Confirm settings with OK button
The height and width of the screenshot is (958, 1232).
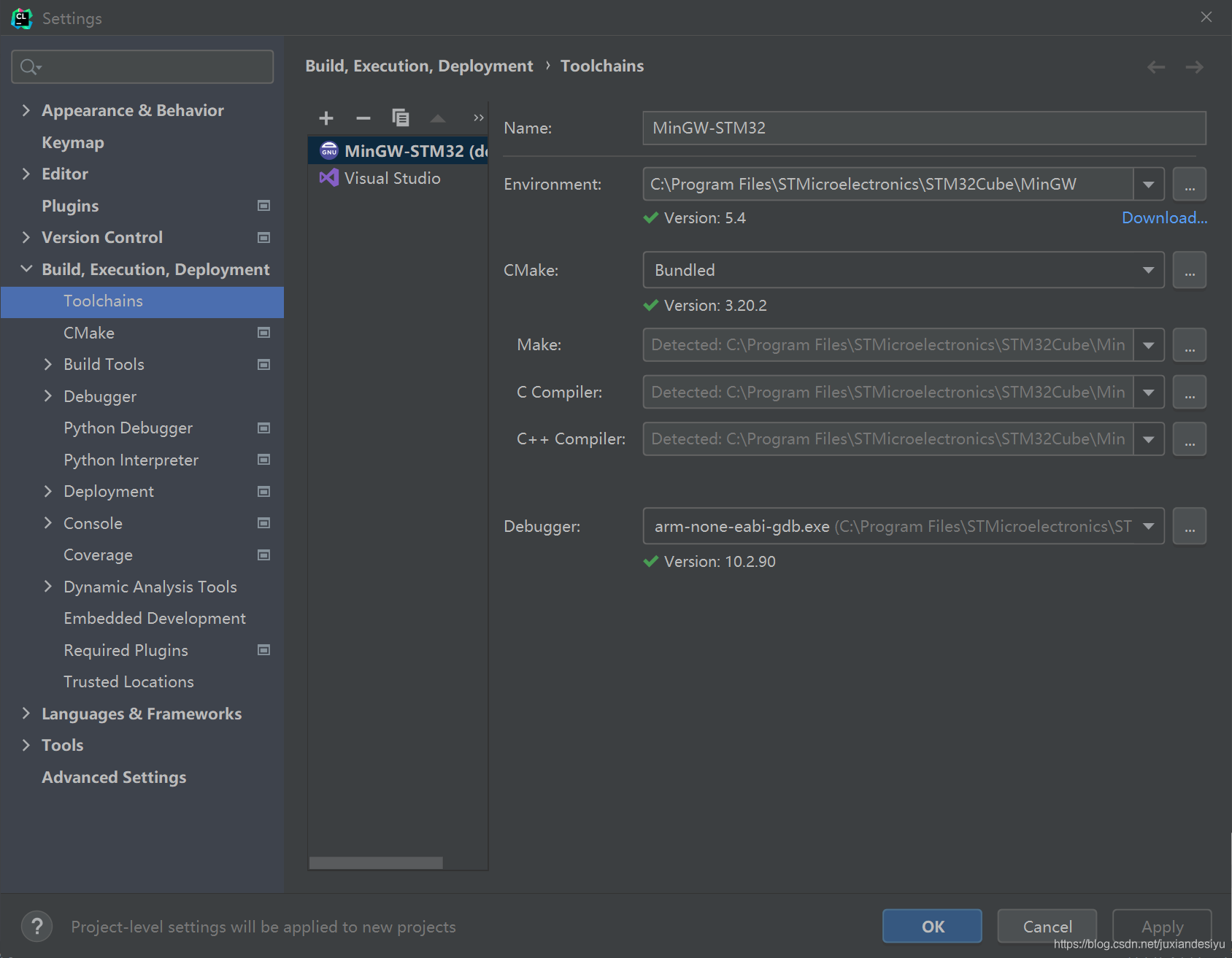coord(932,927)
